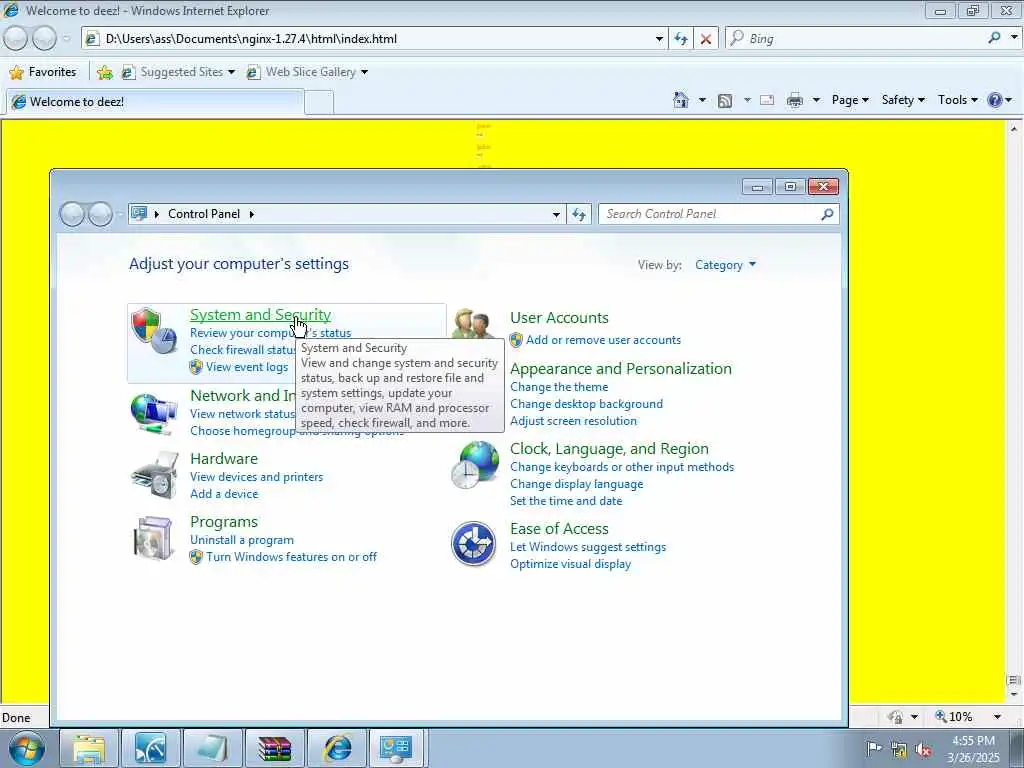Screen dimensions: 1024x768
Task: Click Internet Explorer forward button
Action: 44,39
